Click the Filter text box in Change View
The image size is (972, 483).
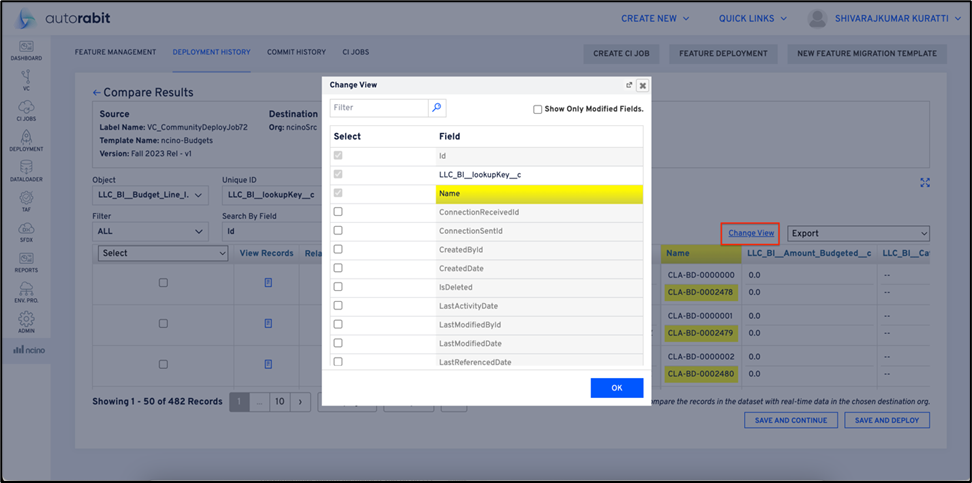(380, 107)
